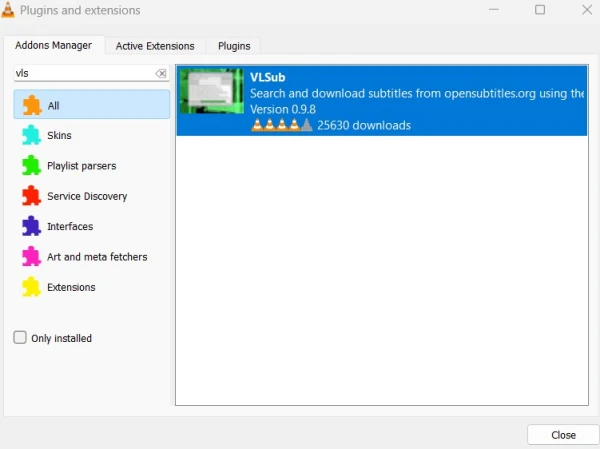Click the Close button
This screenshot has width=600, height=449.
[563, 435]
